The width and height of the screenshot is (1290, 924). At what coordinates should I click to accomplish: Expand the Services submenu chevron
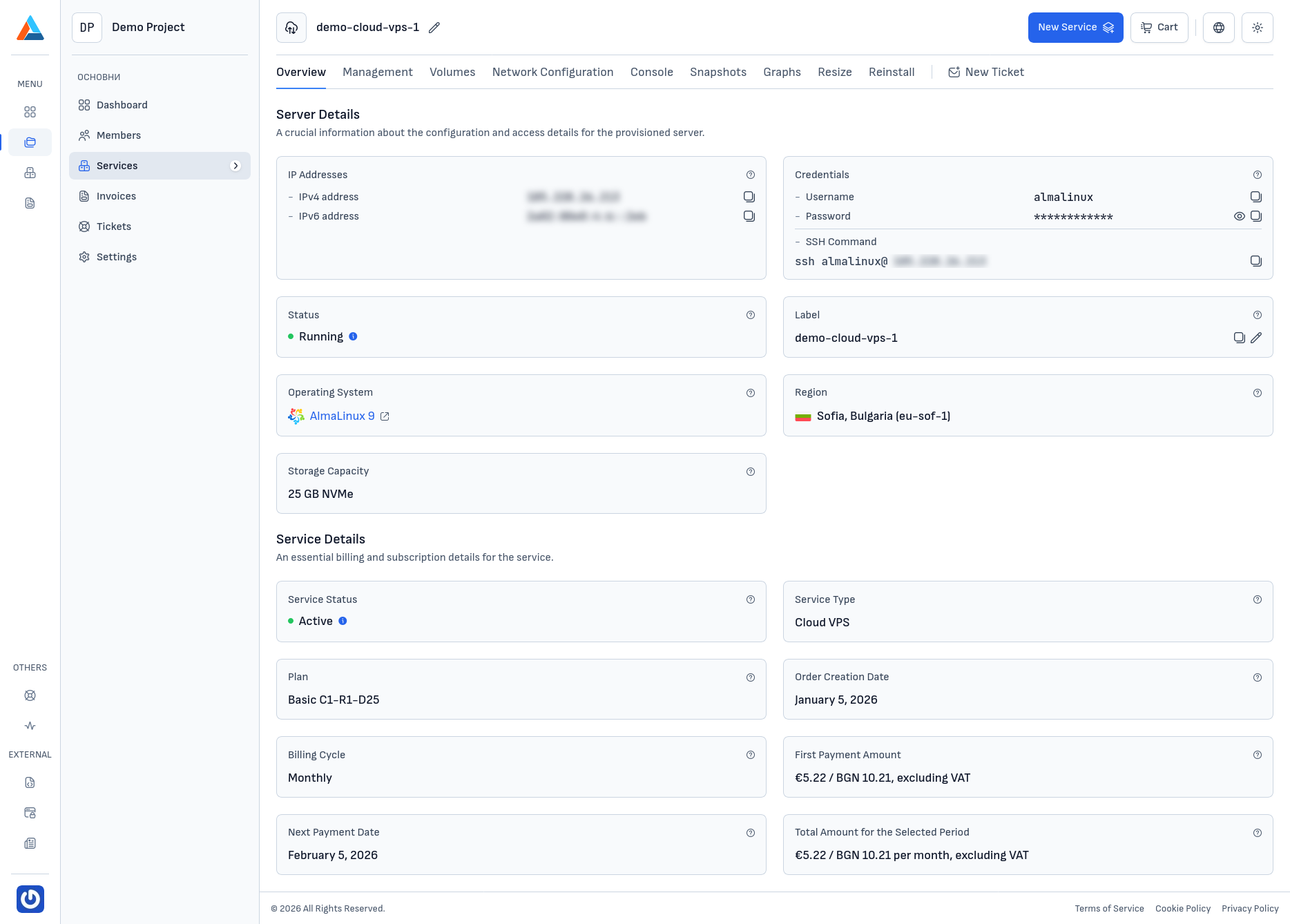(x=235, y=166)
